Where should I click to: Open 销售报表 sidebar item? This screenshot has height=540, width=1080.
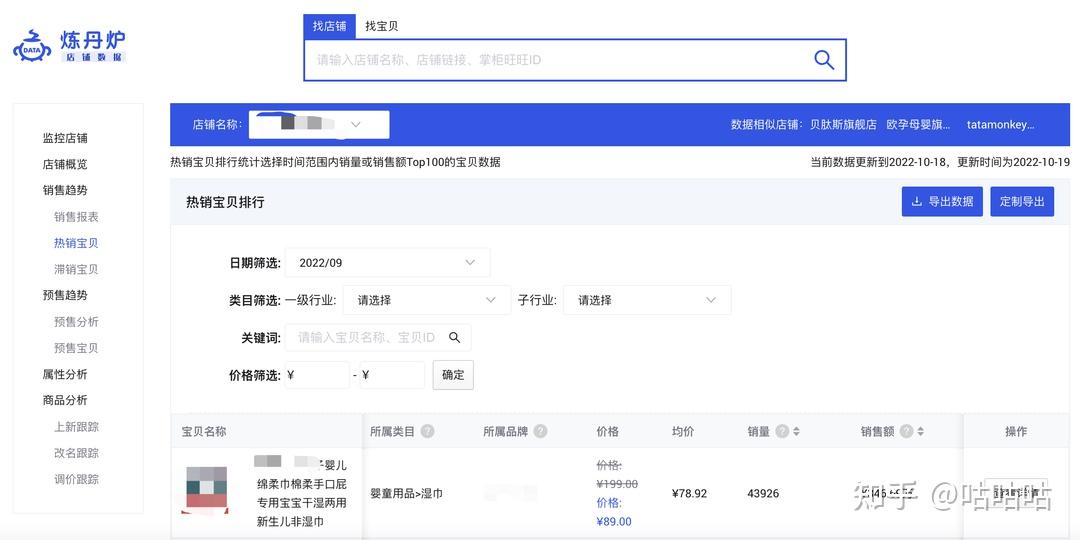(x=76, y=217)
